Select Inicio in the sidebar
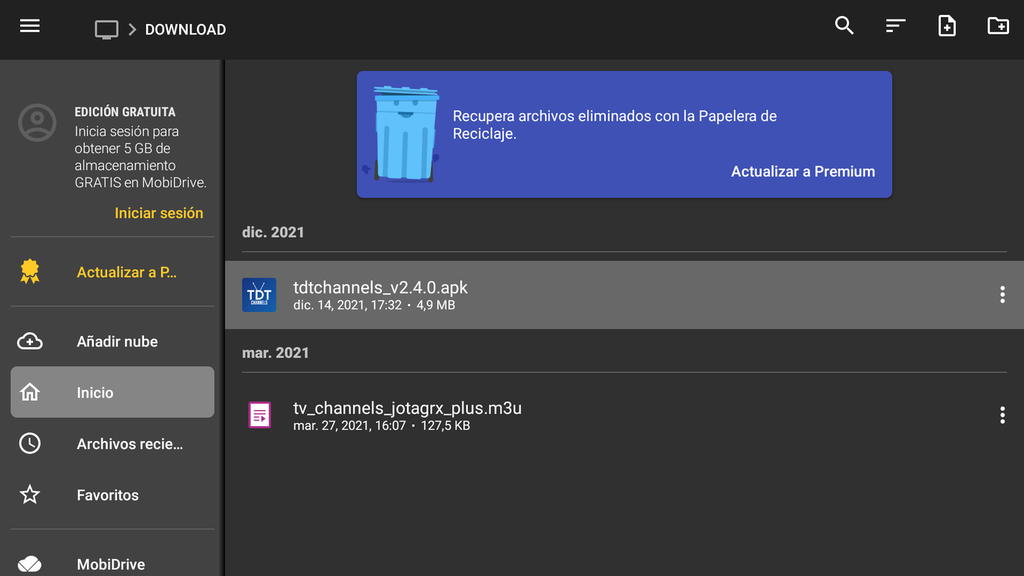 pos(112,392)
